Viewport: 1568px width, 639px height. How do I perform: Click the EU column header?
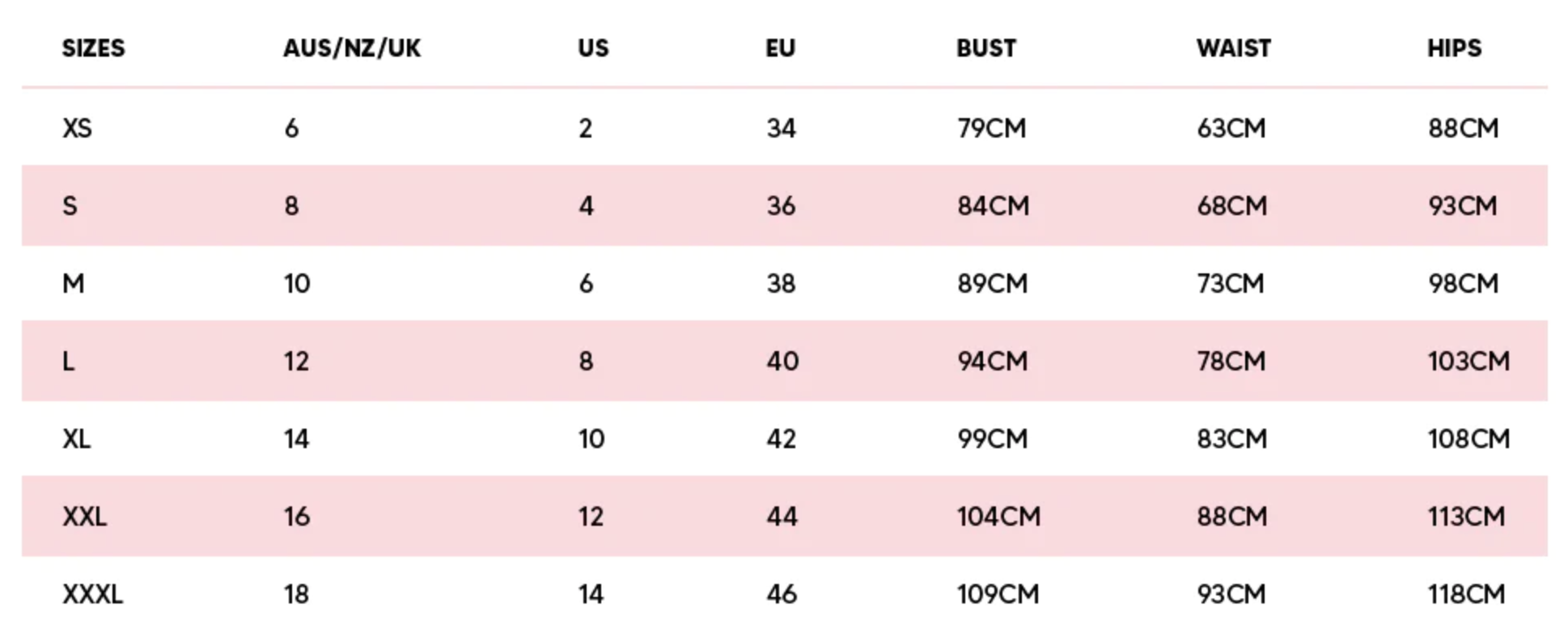780,49
